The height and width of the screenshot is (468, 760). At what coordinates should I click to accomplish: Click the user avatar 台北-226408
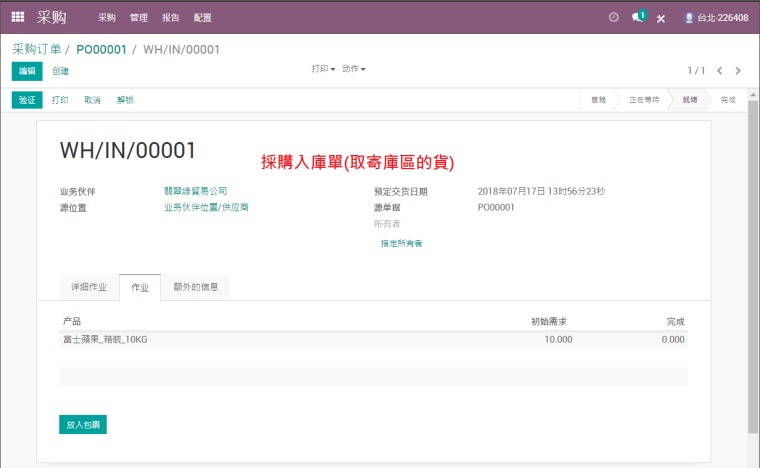pyautogui.click(x=716, y=18)
